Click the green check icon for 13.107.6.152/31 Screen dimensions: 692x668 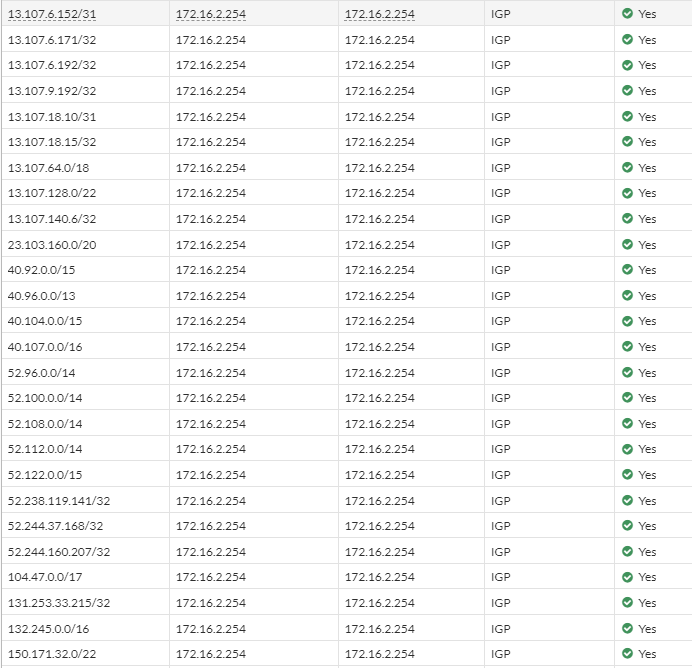tap(627, 14)
